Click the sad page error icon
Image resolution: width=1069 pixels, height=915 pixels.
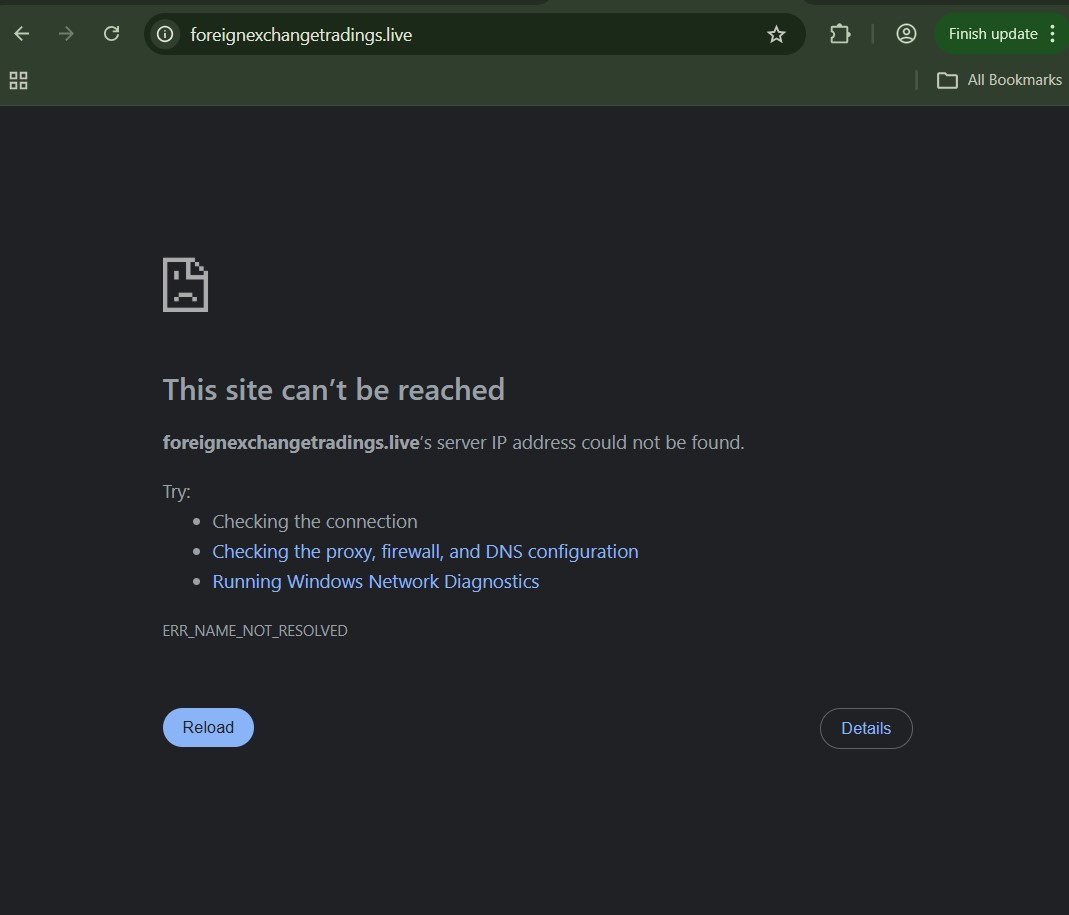point(185,285)
